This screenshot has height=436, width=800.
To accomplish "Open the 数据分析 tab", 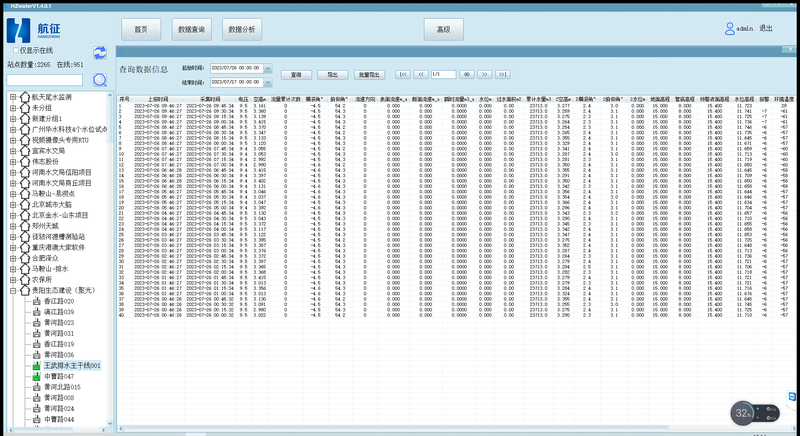I will point(242,30).
